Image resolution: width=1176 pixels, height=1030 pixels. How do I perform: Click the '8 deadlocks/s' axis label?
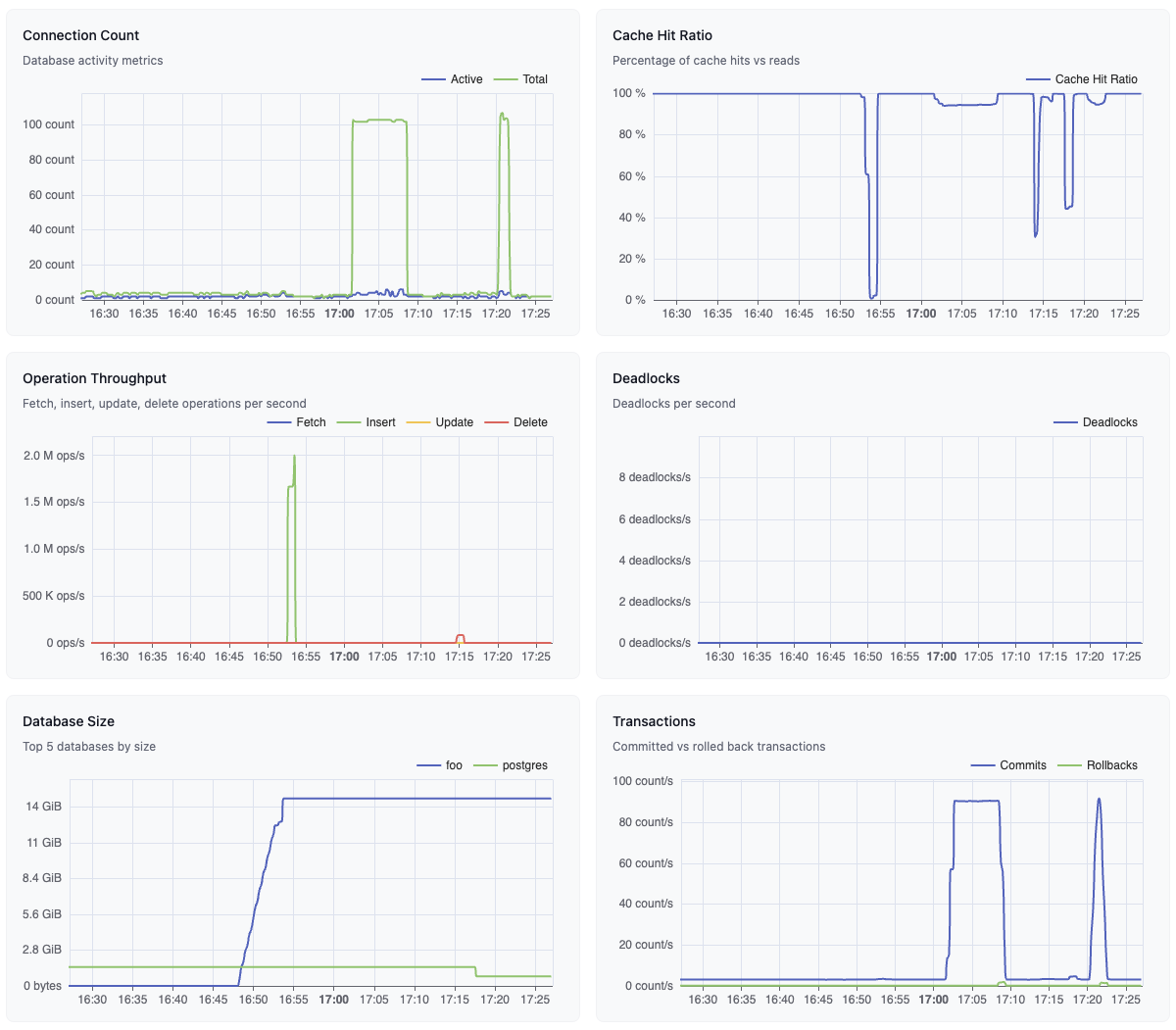tap(655, 477)
